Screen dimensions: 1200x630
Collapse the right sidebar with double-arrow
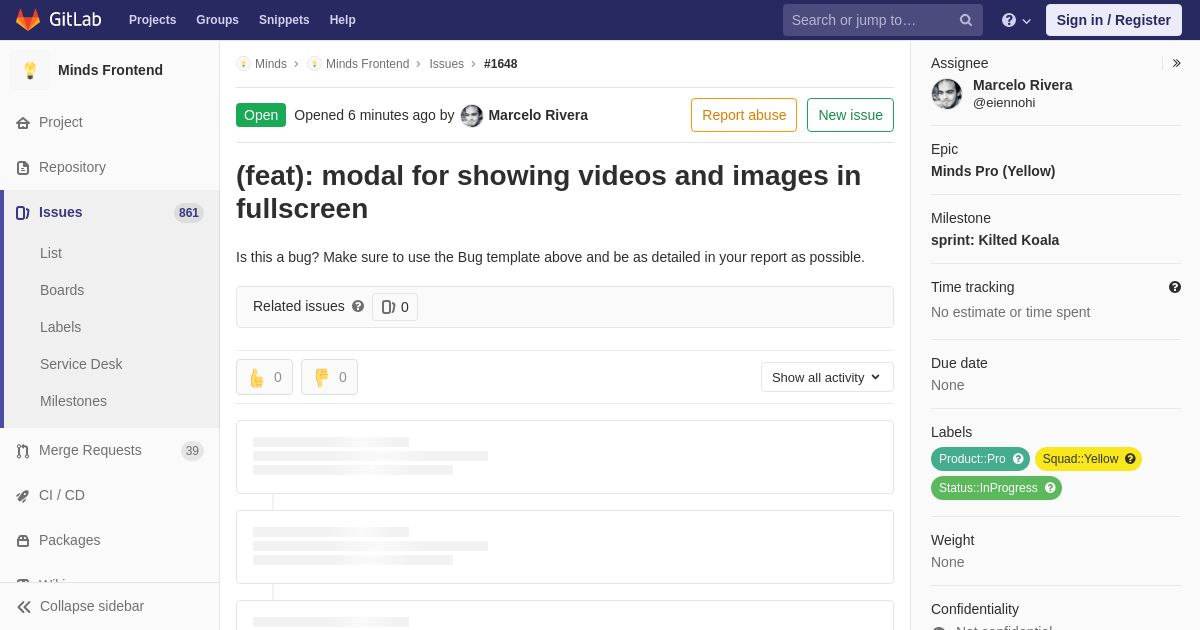click(1176, 63)
